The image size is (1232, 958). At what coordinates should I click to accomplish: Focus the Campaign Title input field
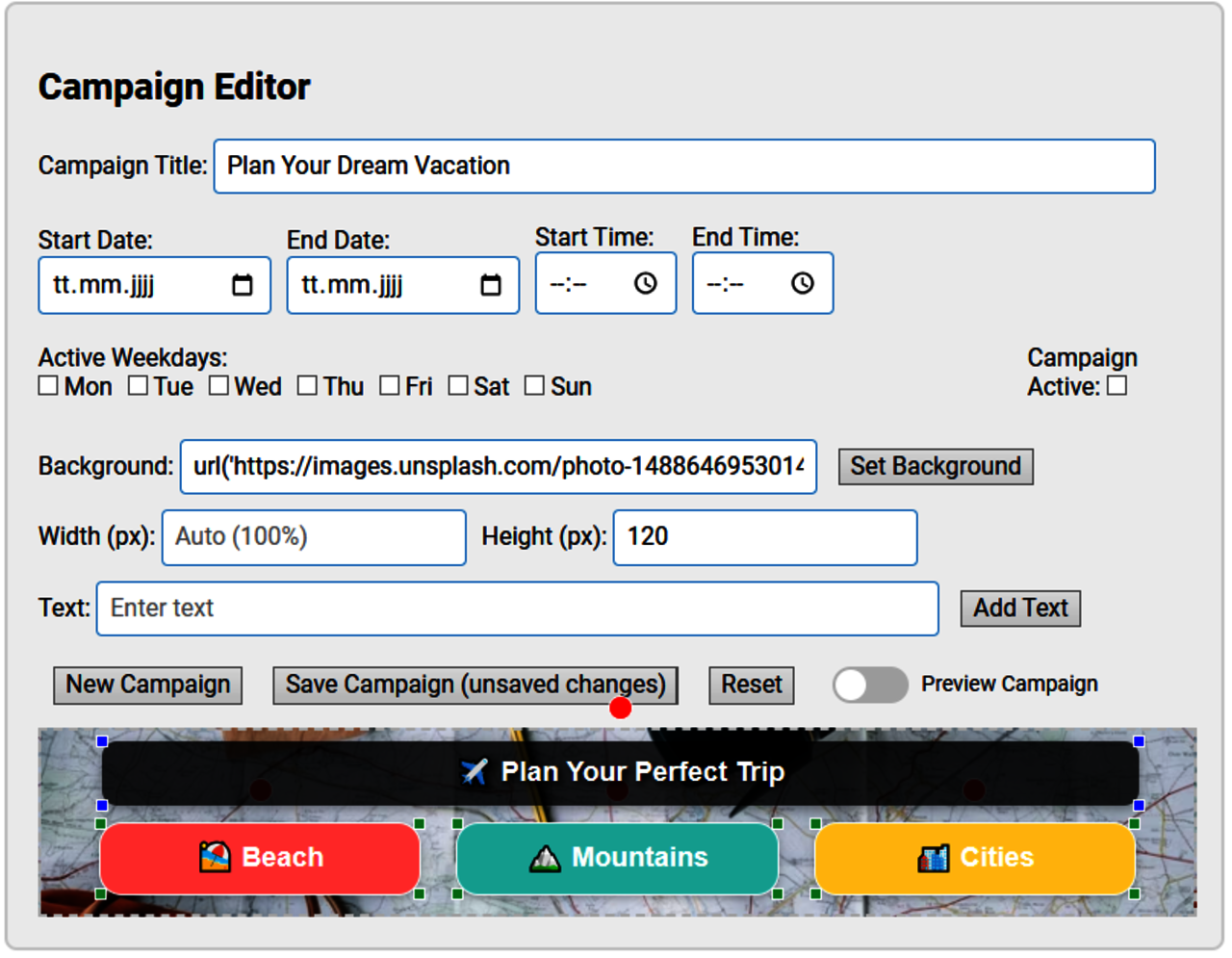[683, 167]
